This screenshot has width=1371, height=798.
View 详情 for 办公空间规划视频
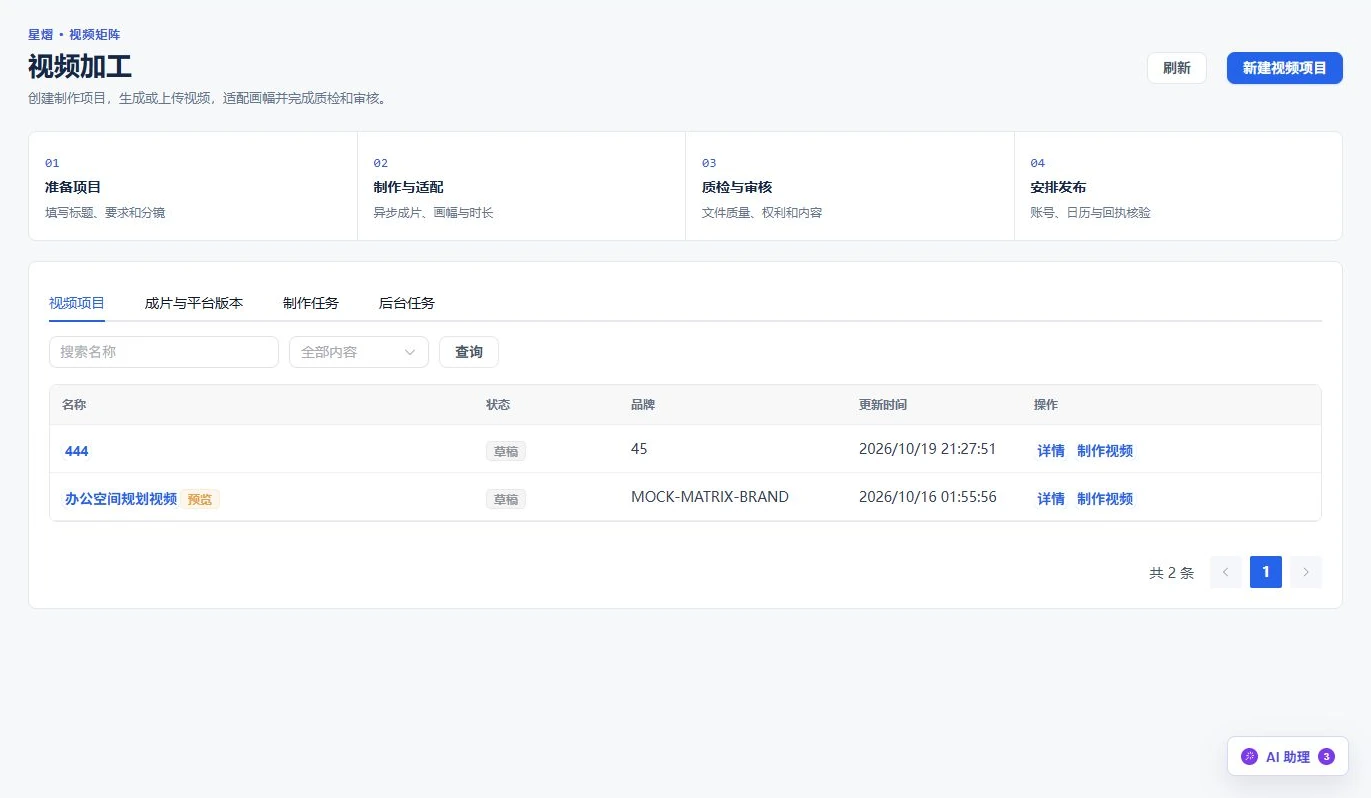[1051, 499]
